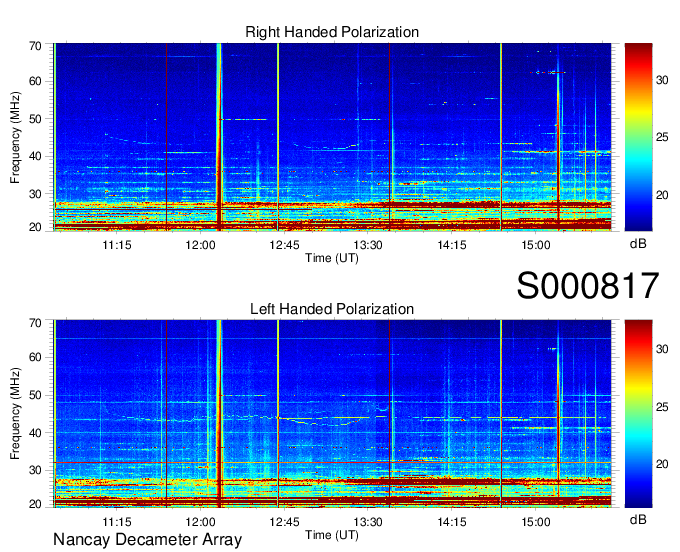
Task: Click "Frequency (MHz)" axis label of Left Handed plot
Action: [x=15, y=414]
